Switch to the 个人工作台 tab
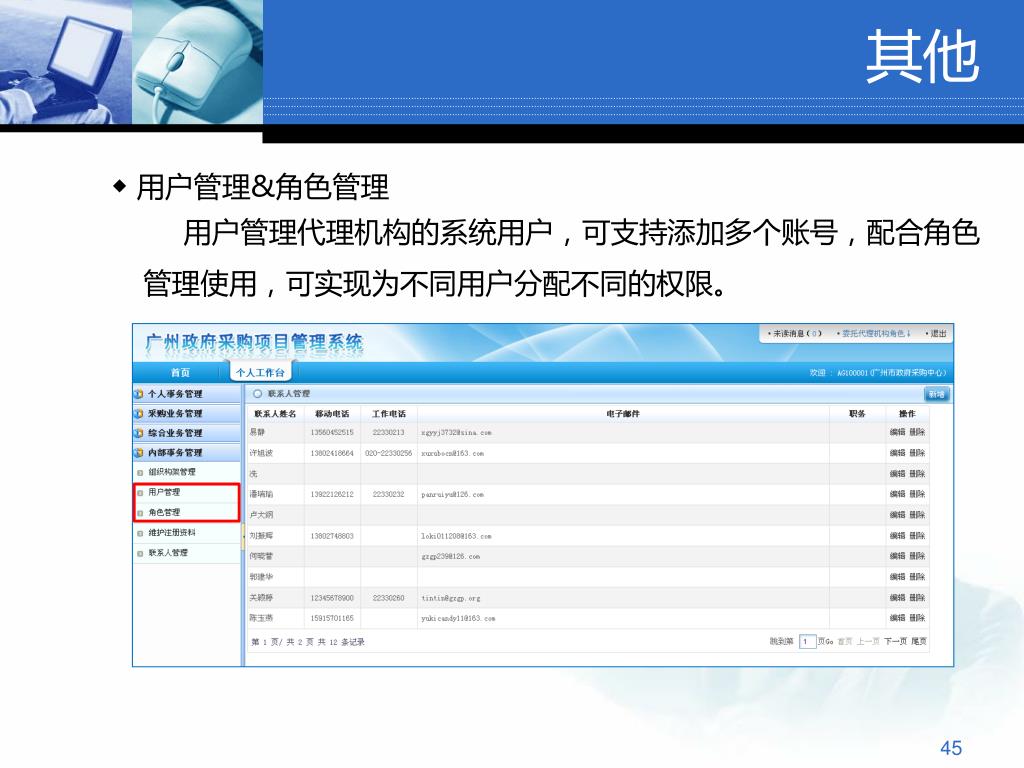This screenshot has width=1024, height=768. (x=261, y=372)
